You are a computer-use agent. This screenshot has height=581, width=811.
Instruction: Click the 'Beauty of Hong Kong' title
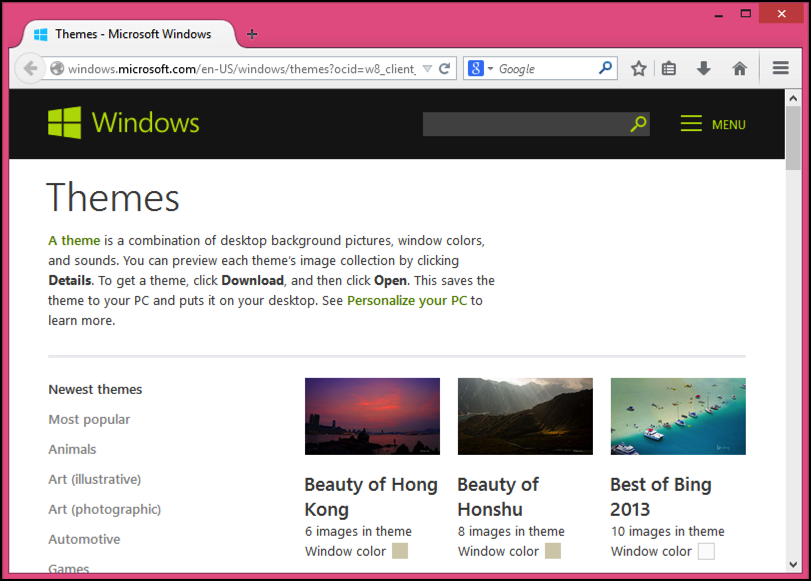[371, 497]
